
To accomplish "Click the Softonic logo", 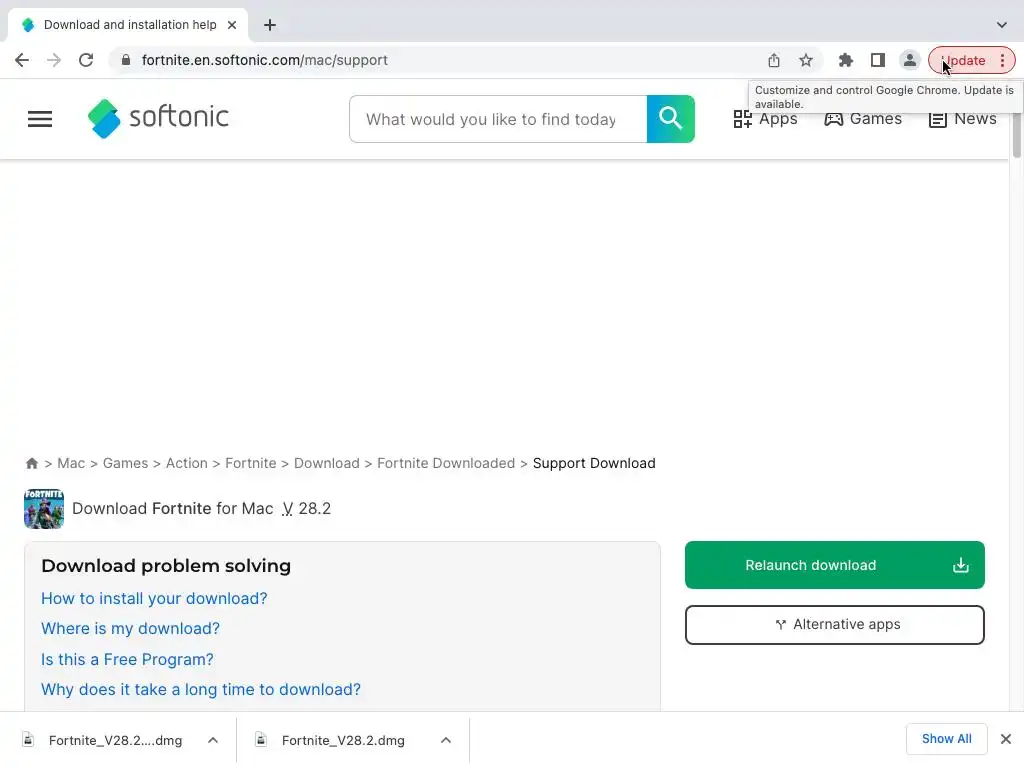I will (x=158, y=118).
